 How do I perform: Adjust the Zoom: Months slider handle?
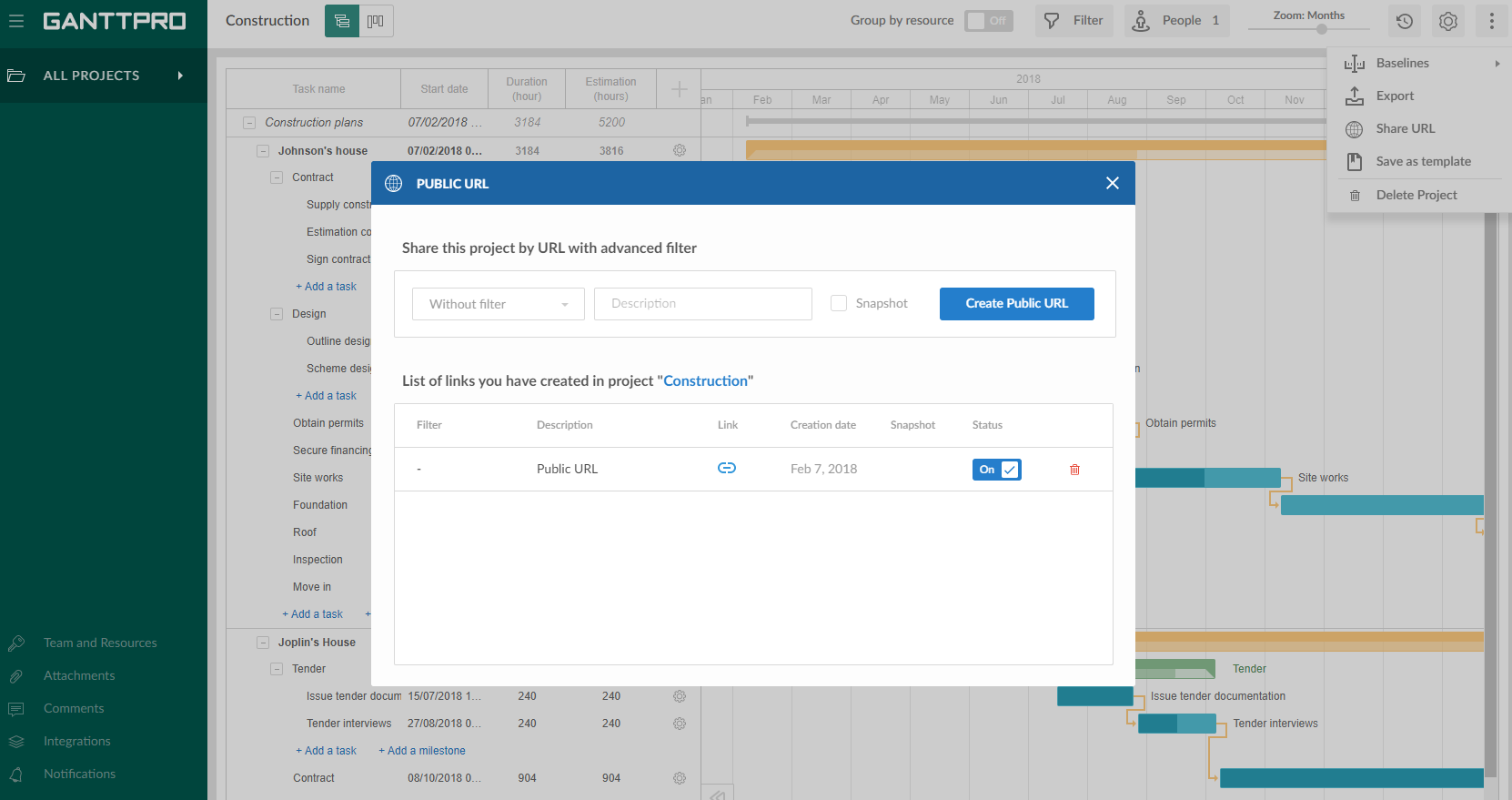(1322, 29)
